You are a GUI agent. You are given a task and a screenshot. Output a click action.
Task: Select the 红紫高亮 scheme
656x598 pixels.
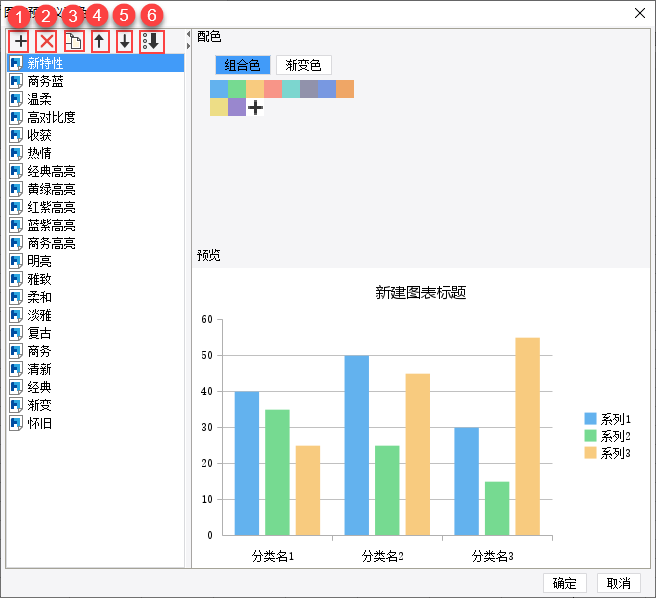click(x=96, y=207)
